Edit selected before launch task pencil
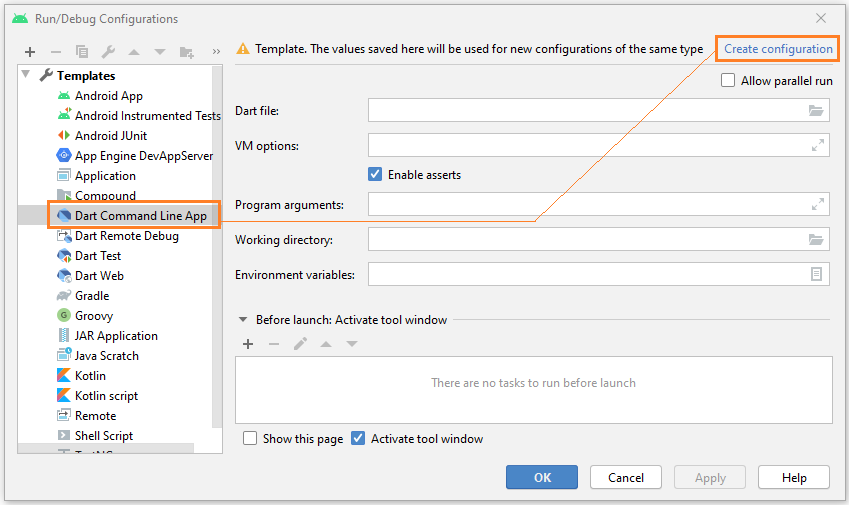 point(300,344)
